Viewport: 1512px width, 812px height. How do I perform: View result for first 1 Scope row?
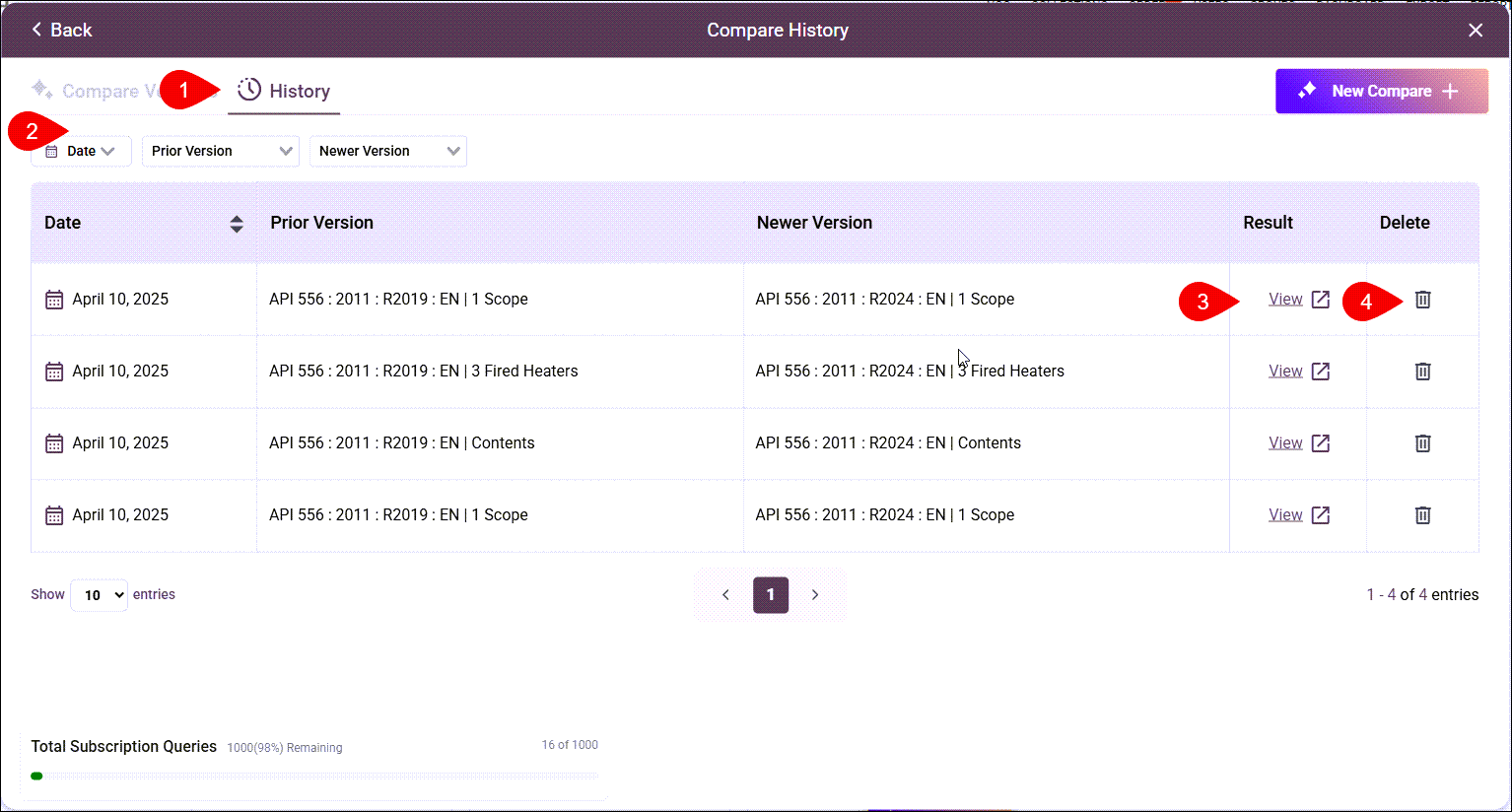click(1285, 300)
